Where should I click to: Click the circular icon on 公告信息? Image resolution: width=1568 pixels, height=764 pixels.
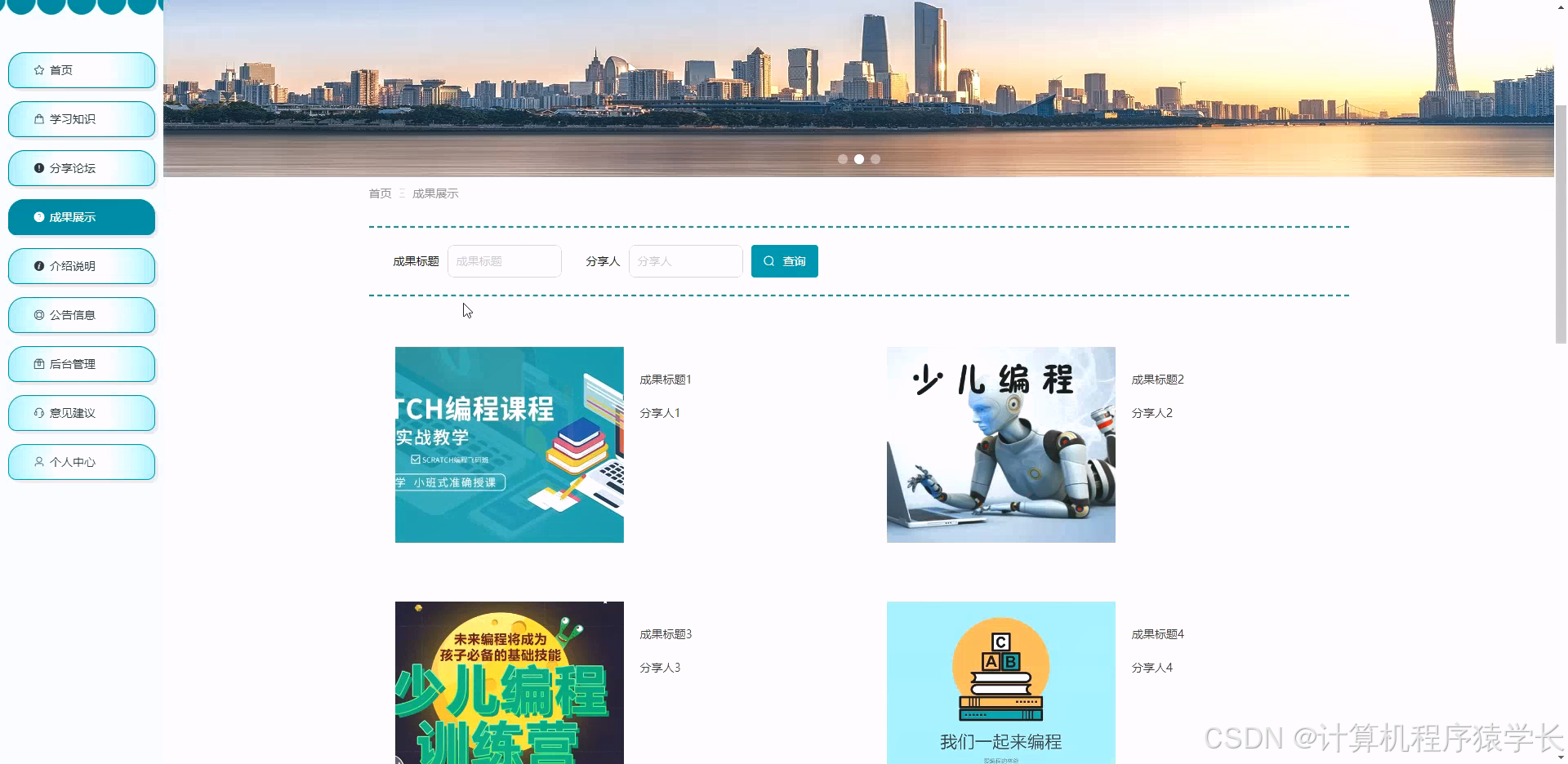coord(38,315)
